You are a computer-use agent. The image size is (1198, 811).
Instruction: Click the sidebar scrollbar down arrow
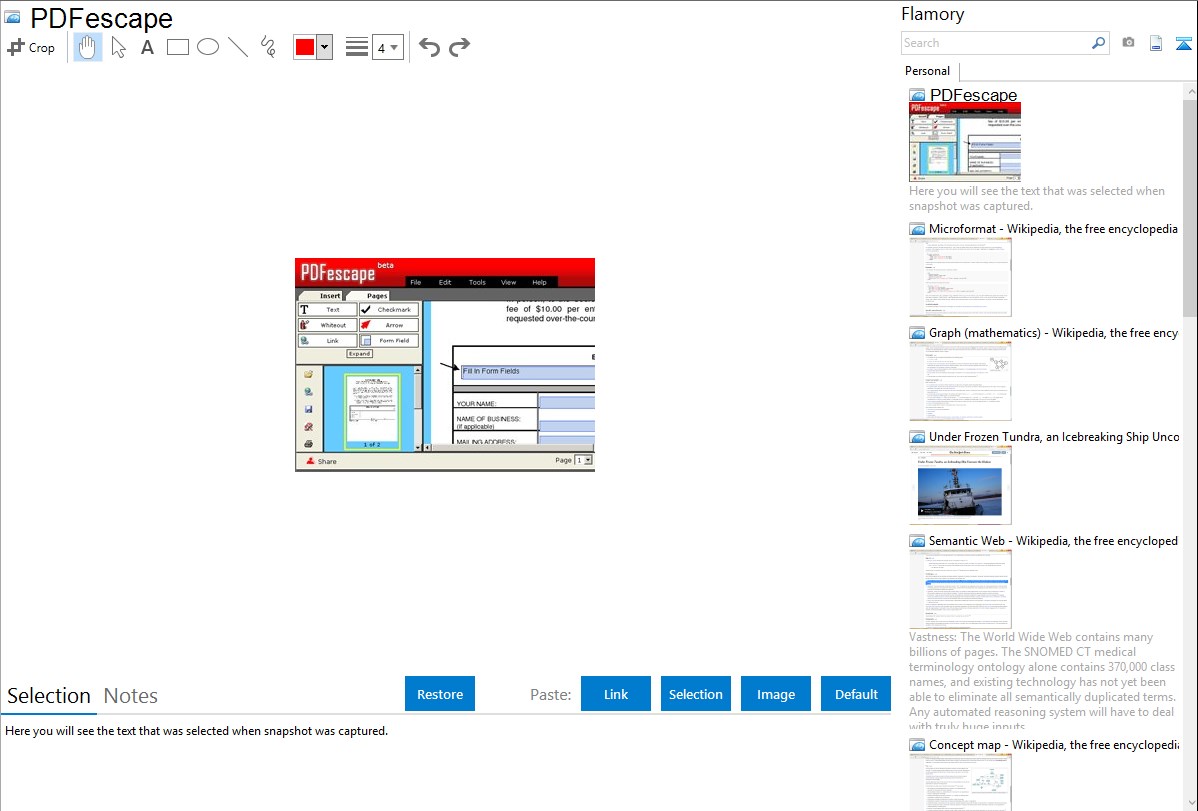1190,803
